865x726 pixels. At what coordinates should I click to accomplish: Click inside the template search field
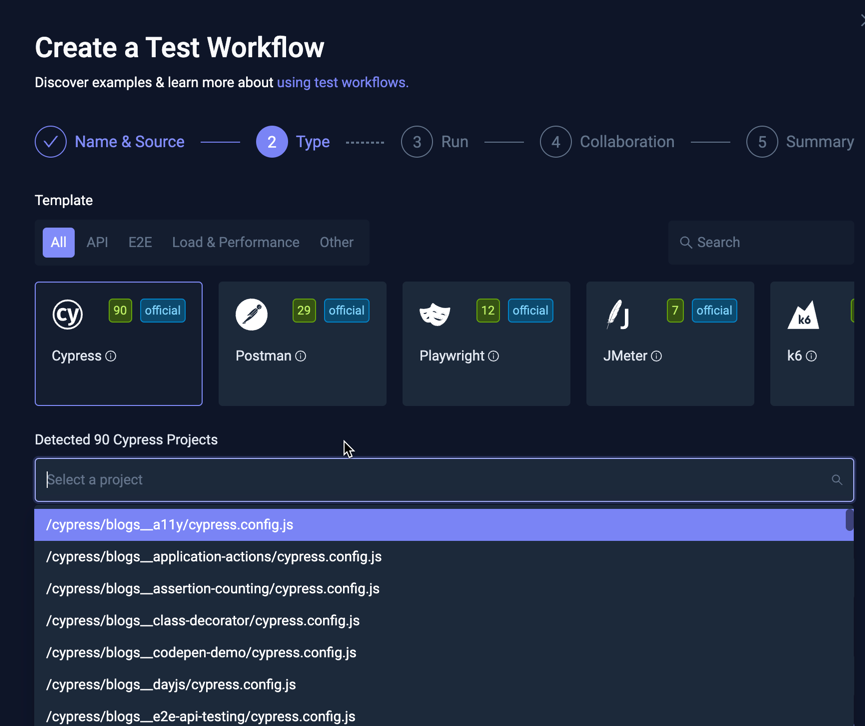click(760, 242)
